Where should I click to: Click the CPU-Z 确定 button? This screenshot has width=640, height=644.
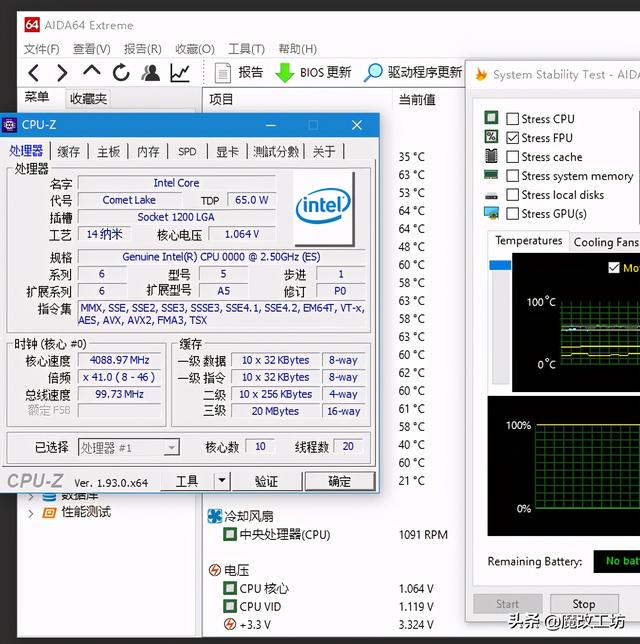[x=340, y=481]
